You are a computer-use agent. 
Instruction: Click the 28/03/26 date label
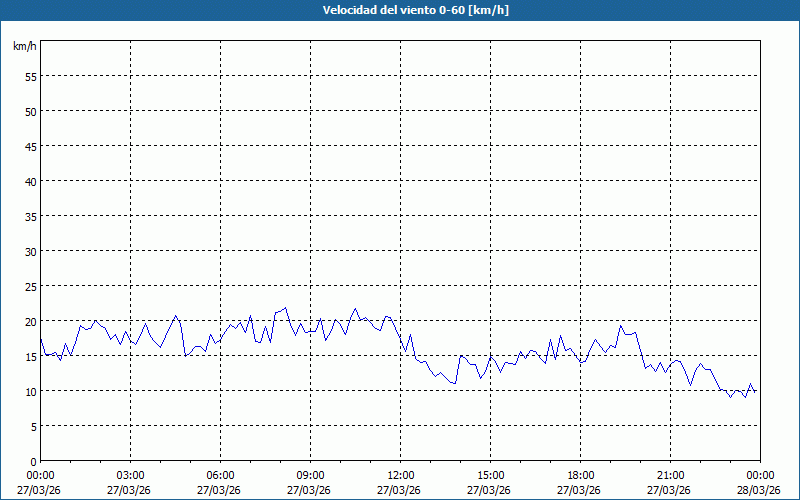[759, 490]
